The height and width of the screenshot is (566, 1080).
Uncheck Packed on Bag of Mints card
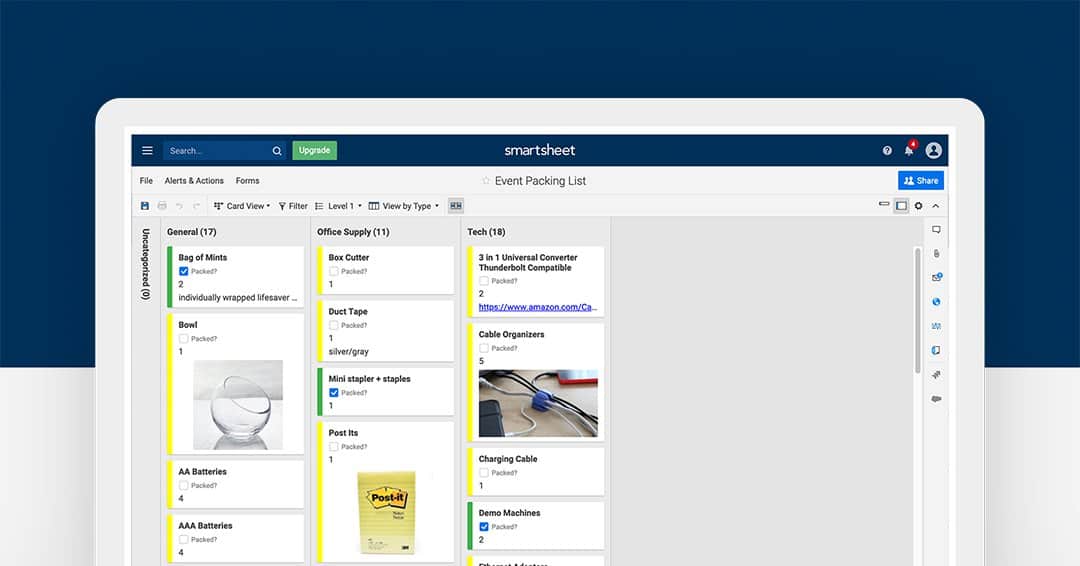point(184,271)
